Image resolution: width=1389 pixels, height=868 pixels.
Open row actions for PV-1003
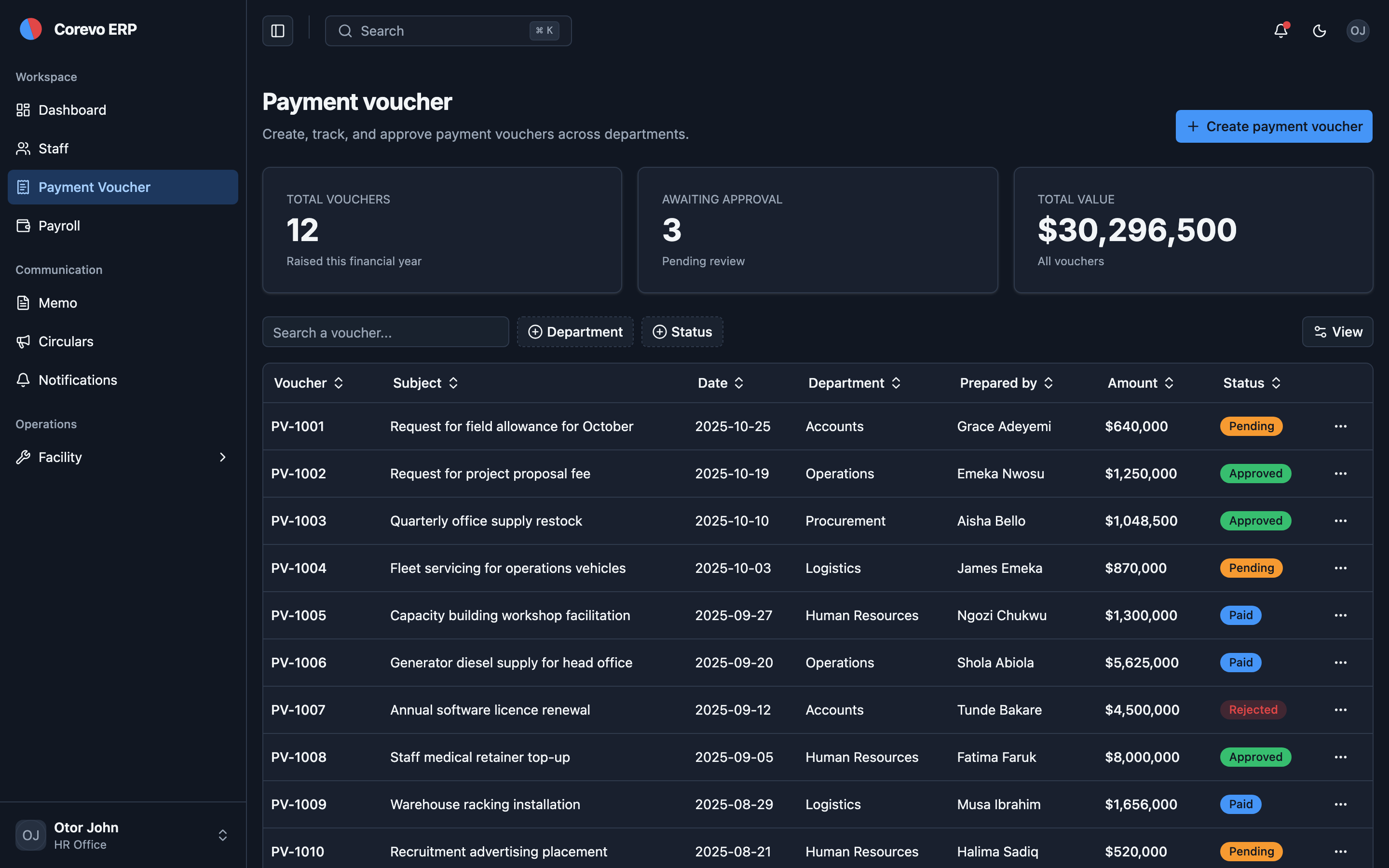(1340, 521)
